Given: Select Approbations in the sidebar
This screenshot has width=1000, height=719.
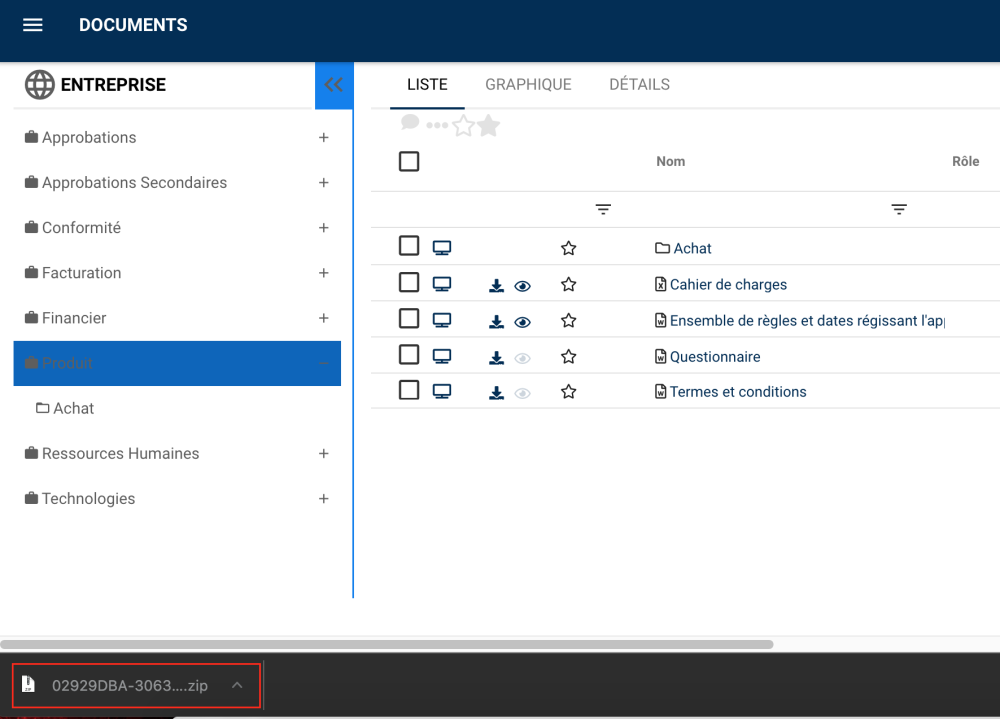Looking at the screenshot, I should tap(89, 138).
